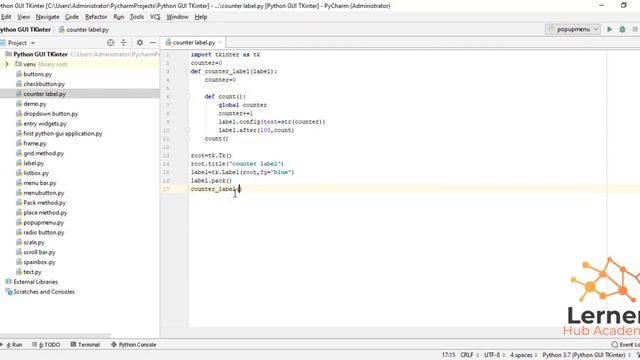Click Python GUI TKinter breadcrumb

click(x=25, y=30)
